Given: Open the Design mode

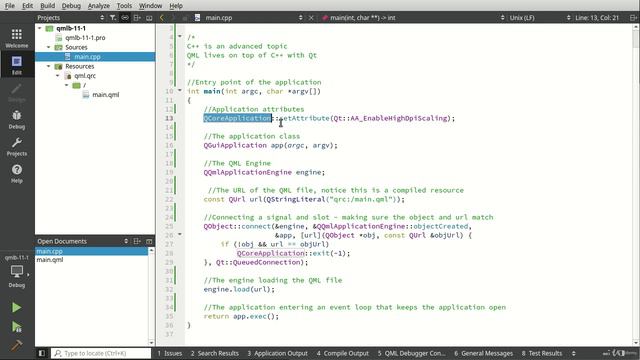Looking at the screenshot, I should pyautogui.click(x=17, y=93).
